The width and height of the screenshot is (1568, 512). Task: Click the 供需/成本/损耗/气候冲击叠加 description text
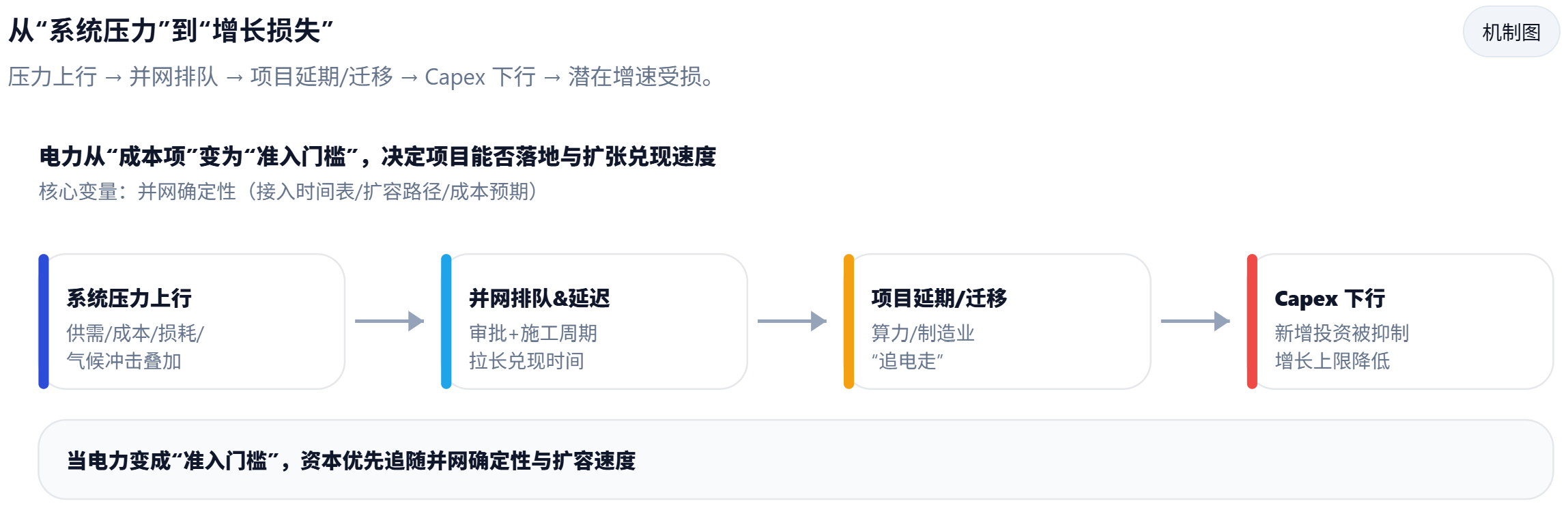[134, 347]
